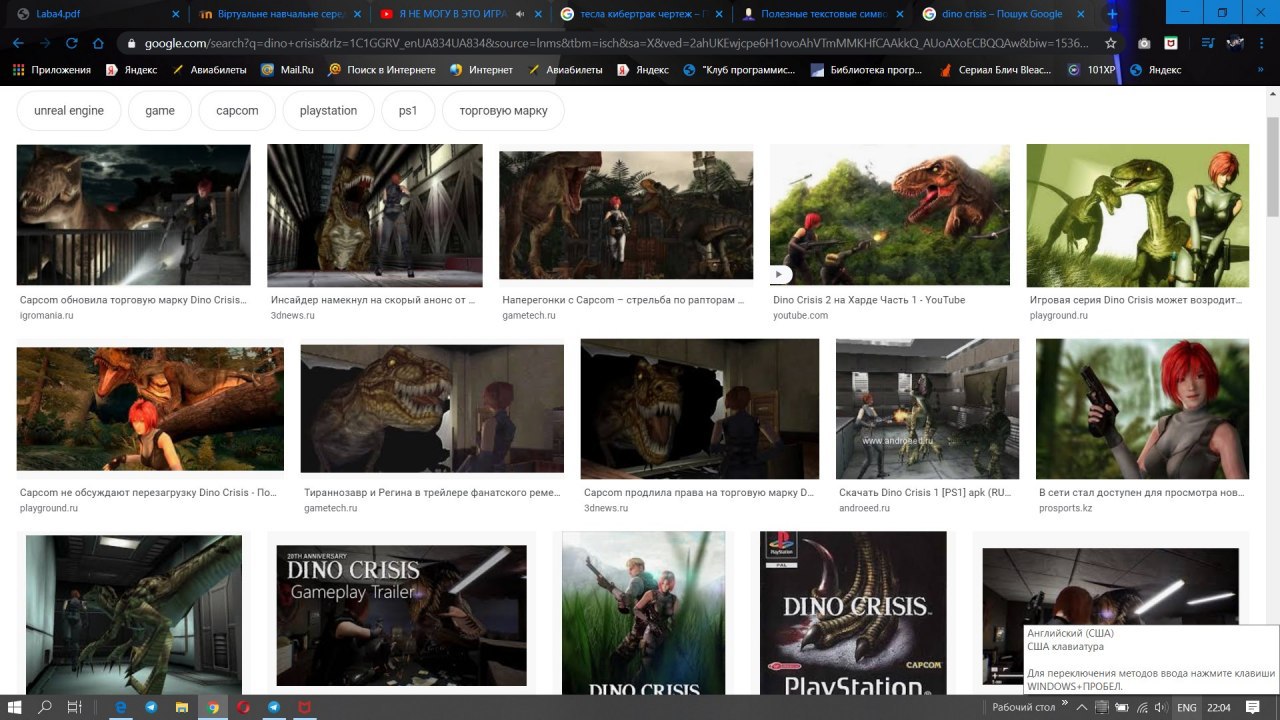Click the system clock 22:04
The image size is (1280, 720).
coord(1219,707)
